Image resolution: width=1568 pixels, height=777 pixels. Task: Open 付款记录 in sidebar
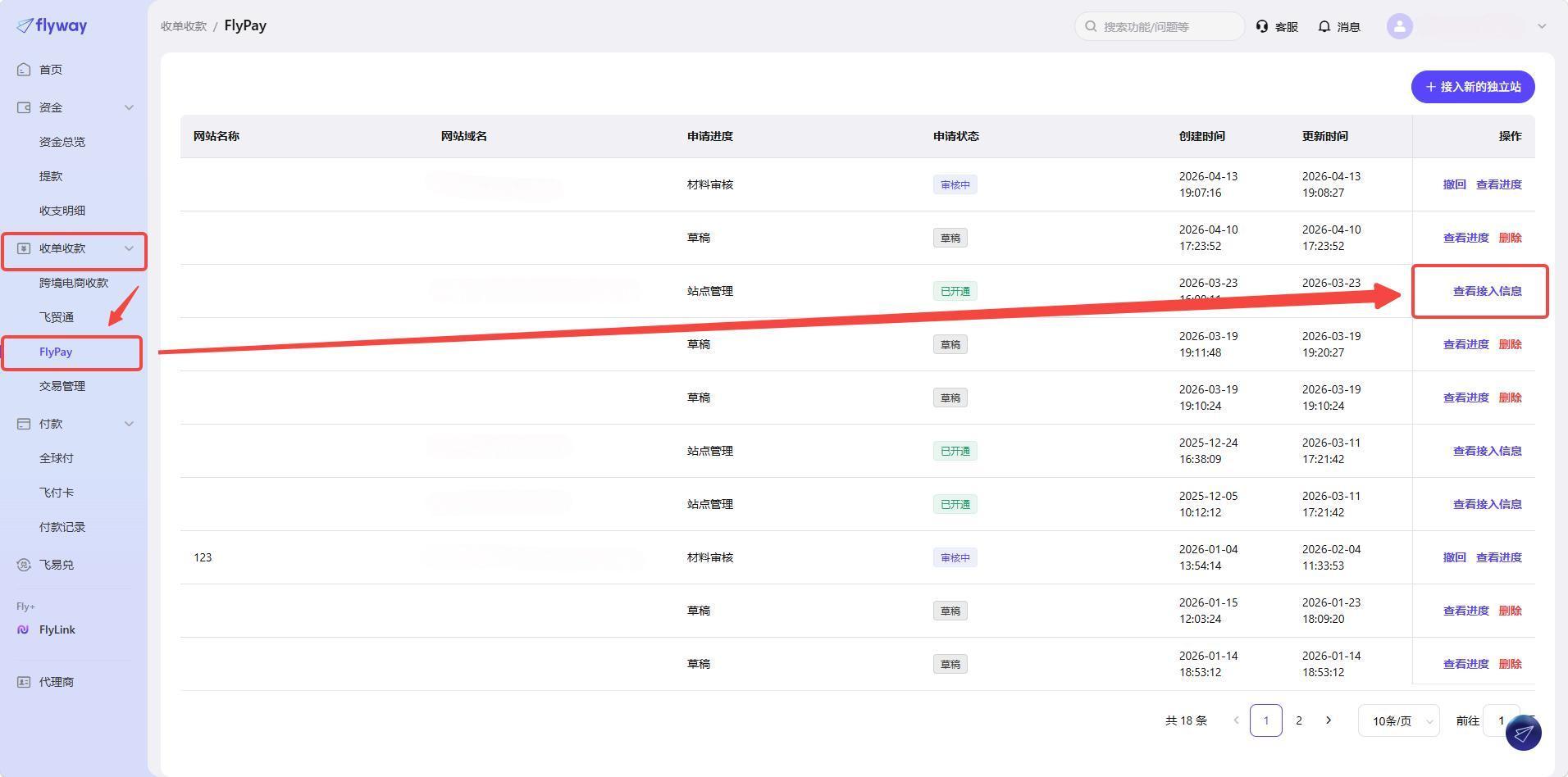pyautogui.click(x=62, y=527)
